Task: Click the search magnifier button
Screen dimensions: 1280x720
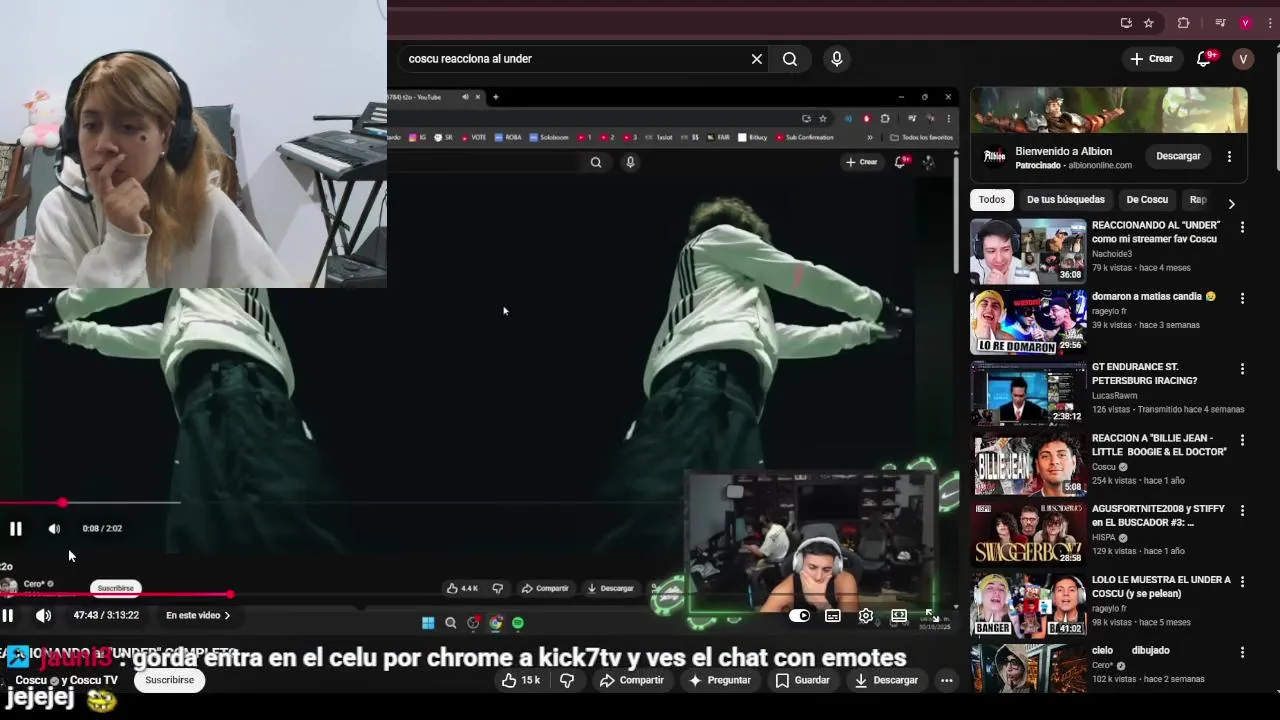Action: [x=790, y=59]
